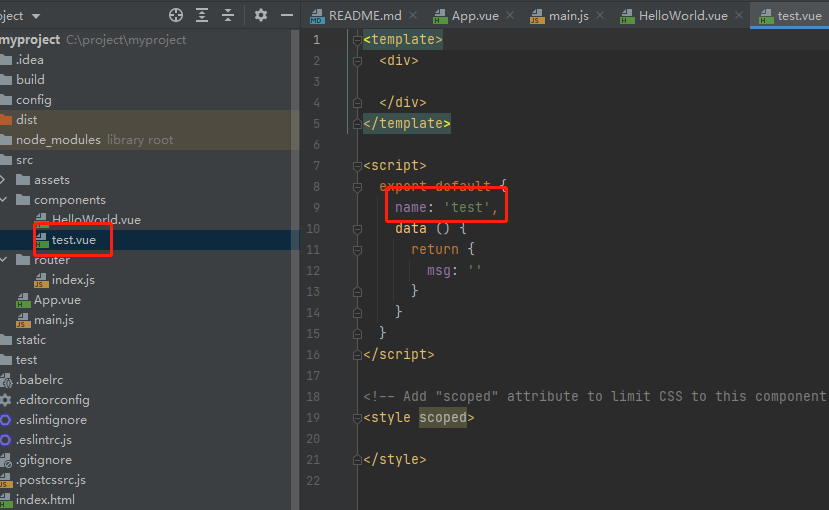Select the dist folder
Screen dimensions: 829x510
click(26, 120)
